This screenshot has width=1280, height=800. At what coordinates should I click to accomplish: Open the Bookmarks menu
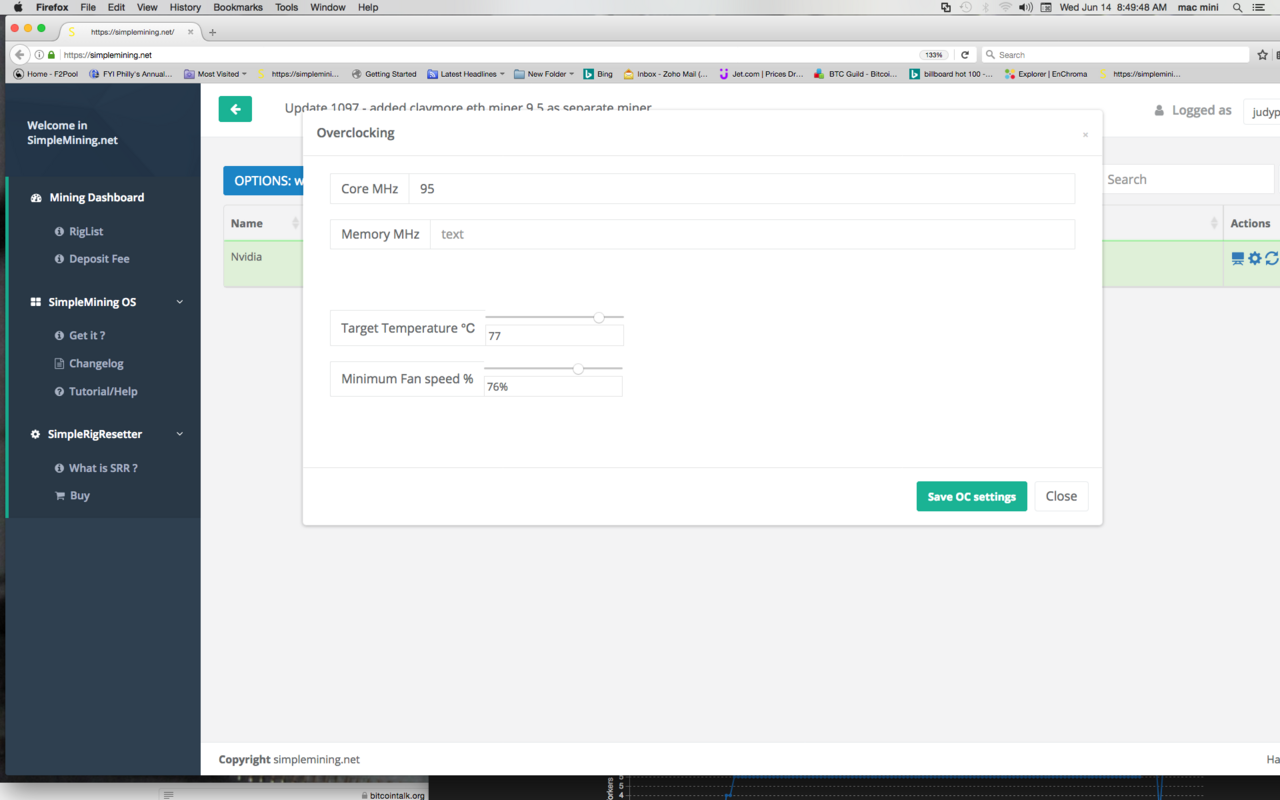coord(238,7)
